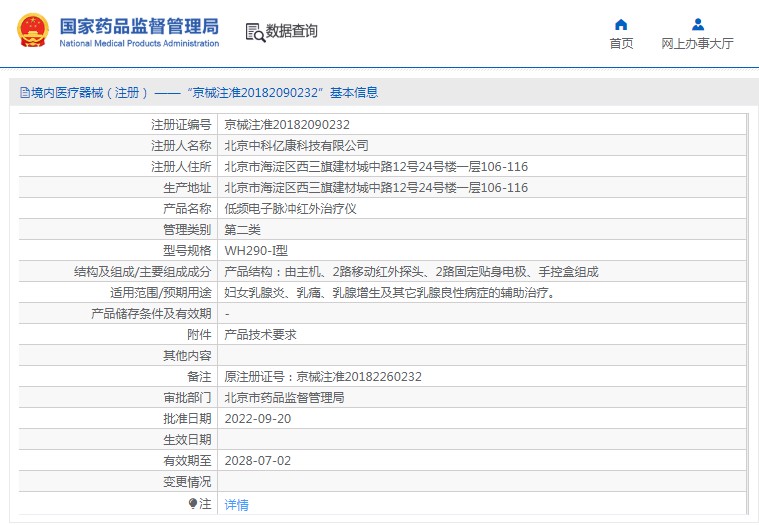Click the 有效期至 row label
This screenshot has height=525, width=759.
pyautogui.click(x=187, y=461)
